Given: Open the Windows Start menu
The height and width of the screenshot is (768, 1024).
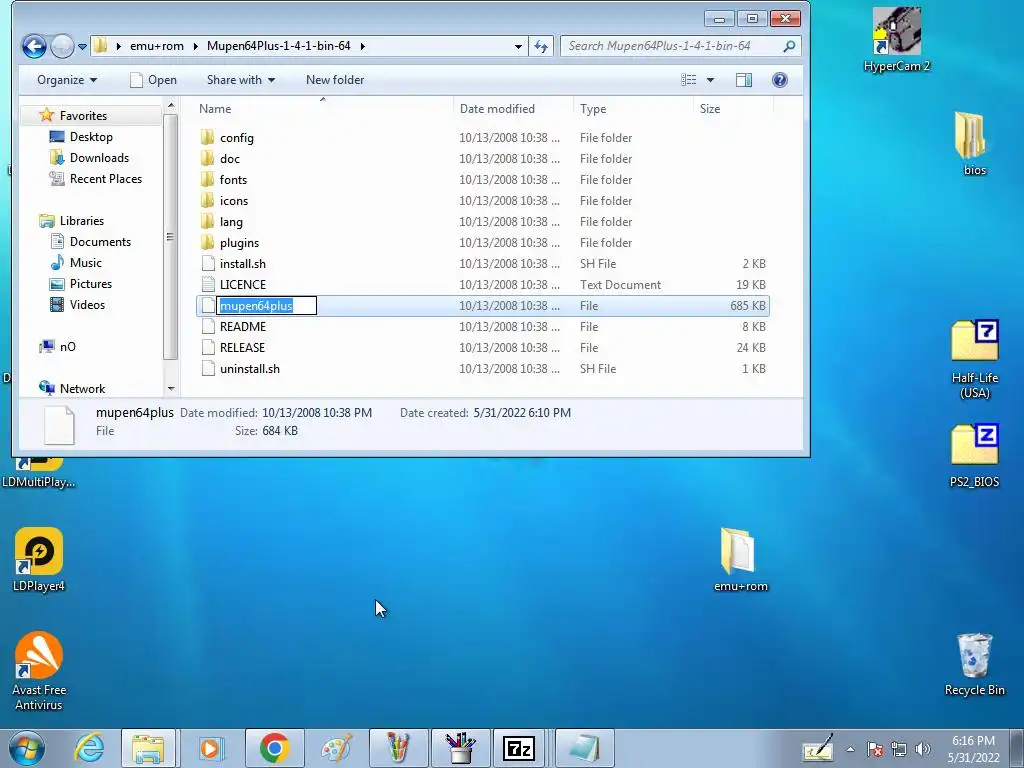Looking at the screenshot, I should (26, 748).
